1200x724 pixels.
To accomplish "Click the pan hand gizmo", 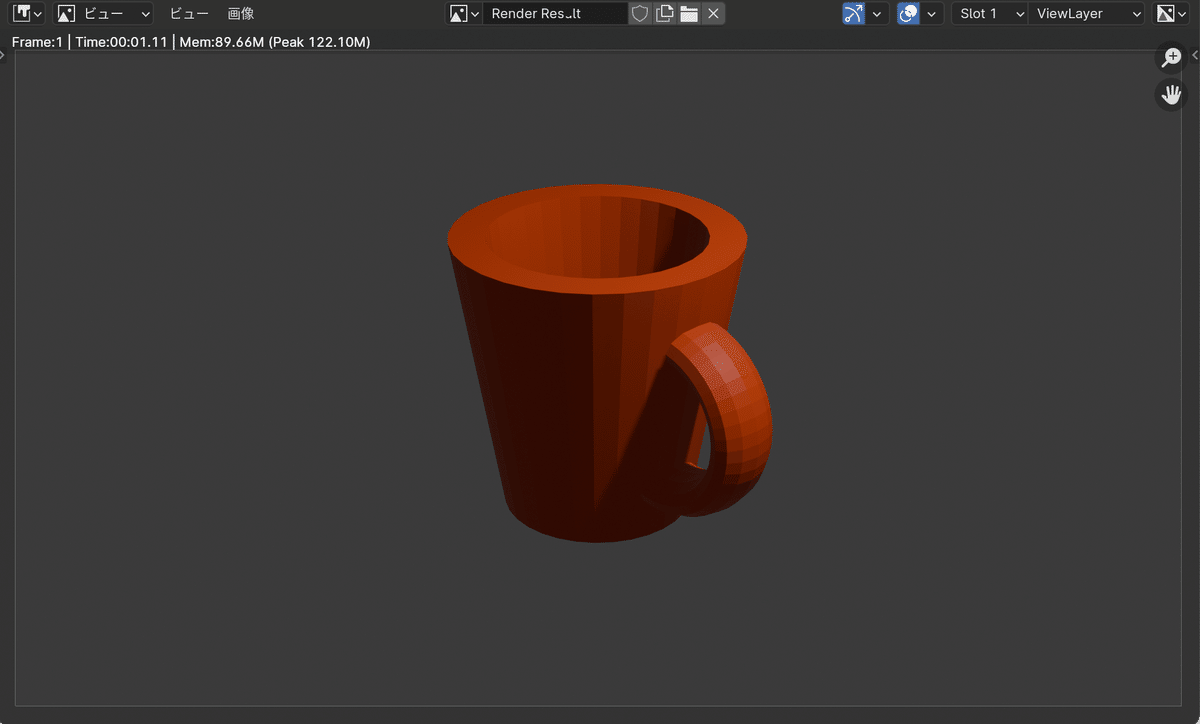I will coord(1170,95).
